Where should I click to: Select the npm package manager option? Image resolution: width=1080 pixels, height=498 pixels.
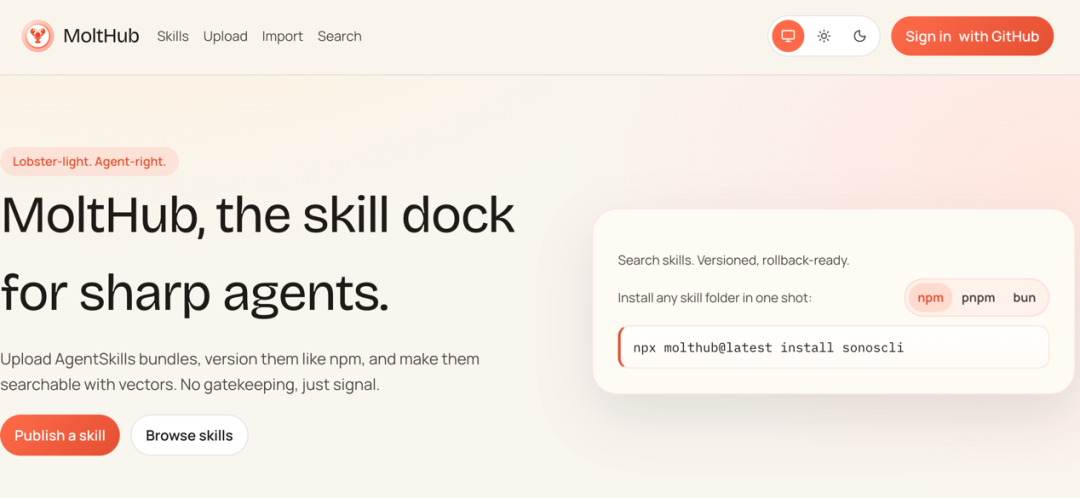931,298
